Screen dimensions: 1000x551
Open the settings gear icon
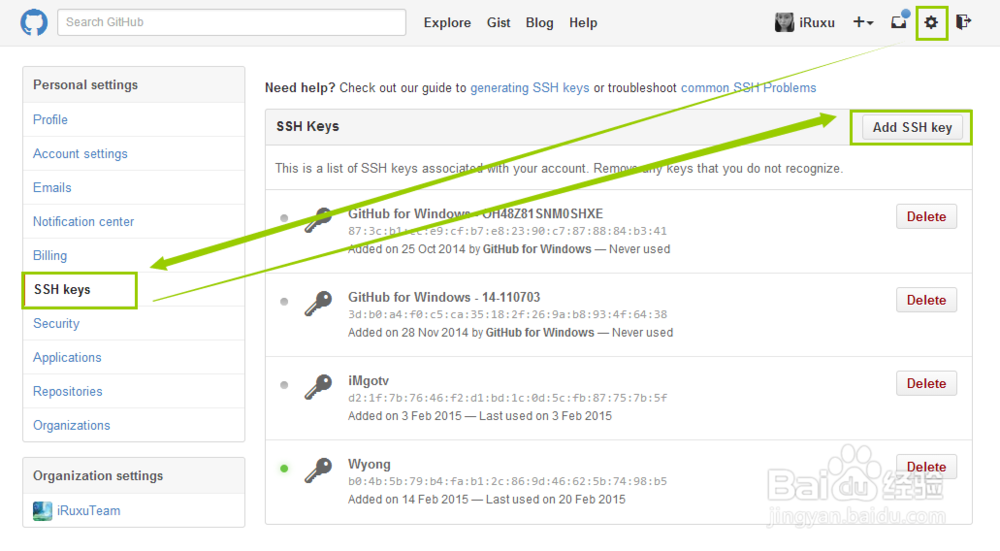pyautogui.click(x=931, y=23)
